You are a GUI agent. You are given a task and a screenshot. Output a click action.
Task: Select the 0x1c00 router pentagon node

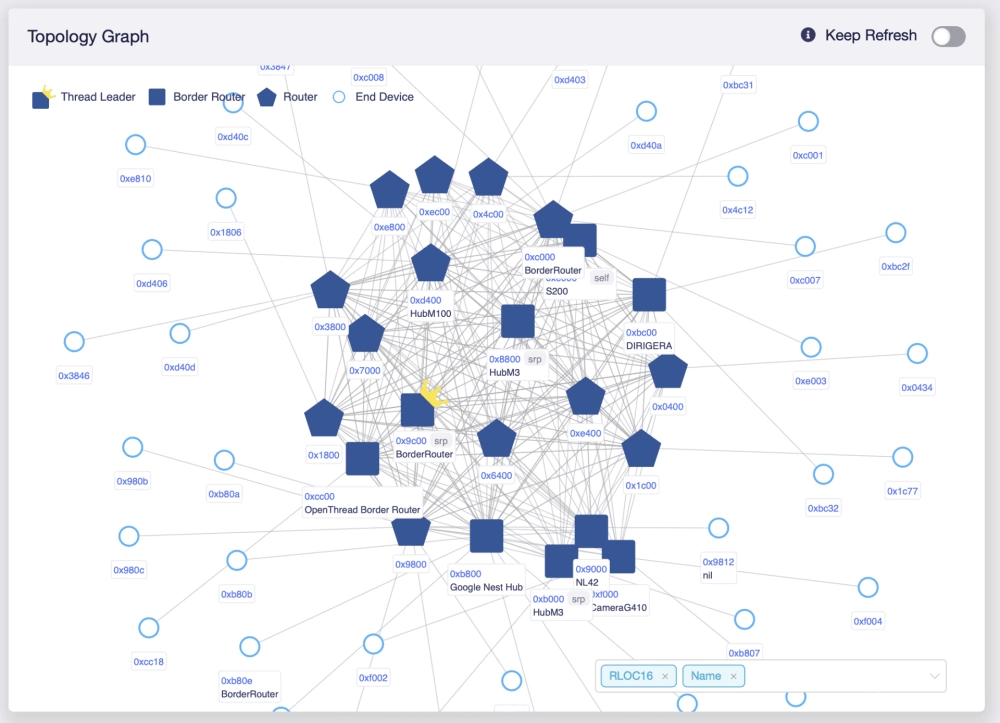click(640, 449)
